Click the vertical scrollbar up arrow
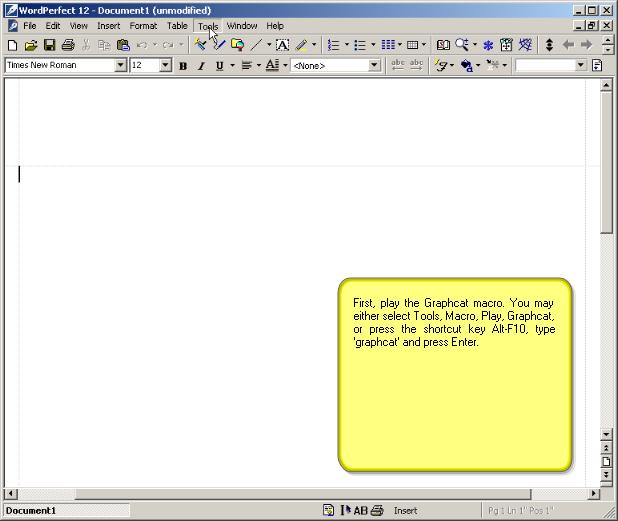The height and width of the screenshot is (521, 618). (606, 85)
